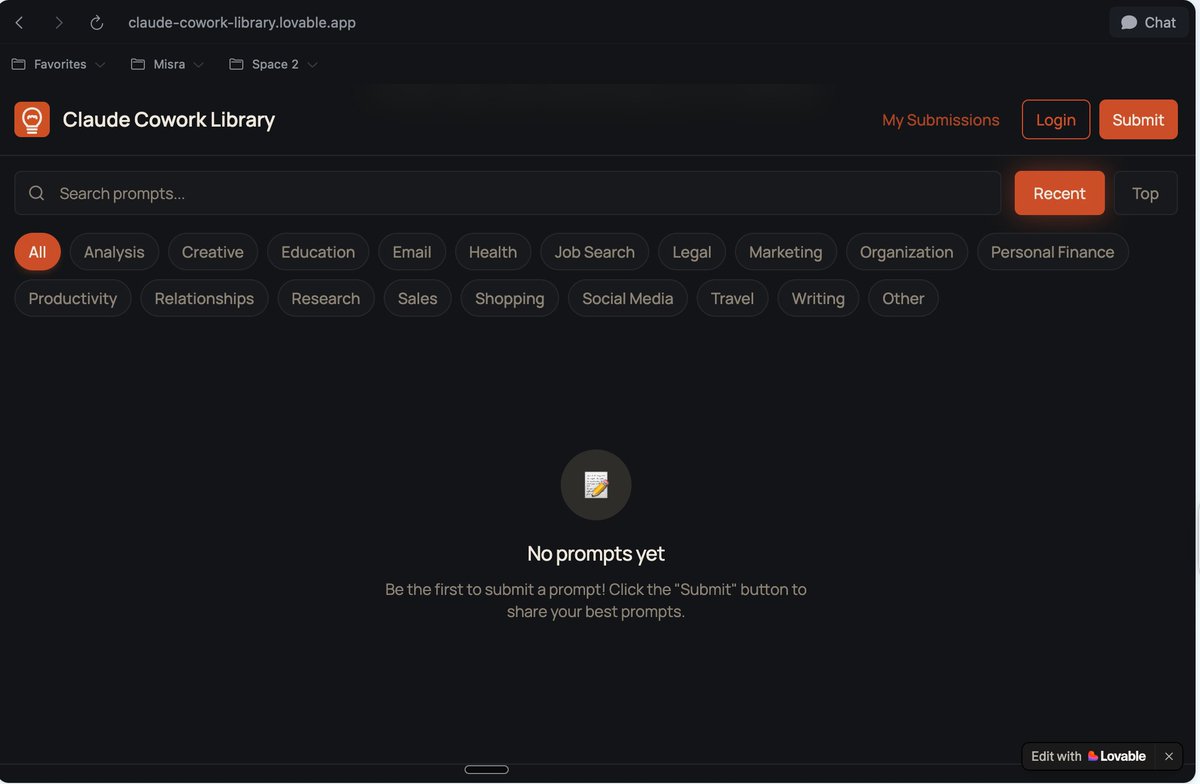Click the URL claude-cowork-library.lovable.app

tap(242, 22)
